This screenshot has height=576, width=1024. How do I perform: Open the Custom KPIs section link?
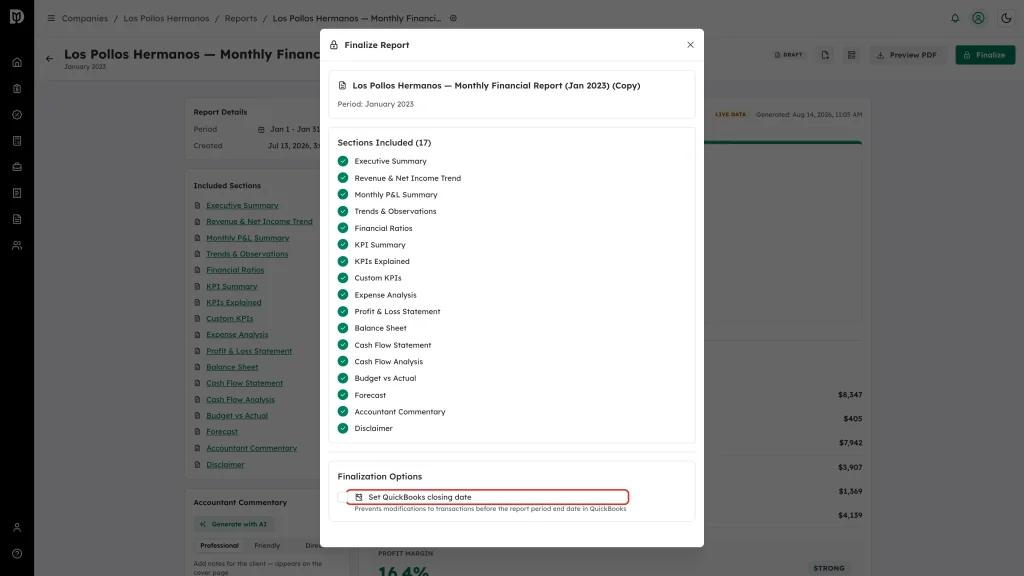[x=229, y=319]
